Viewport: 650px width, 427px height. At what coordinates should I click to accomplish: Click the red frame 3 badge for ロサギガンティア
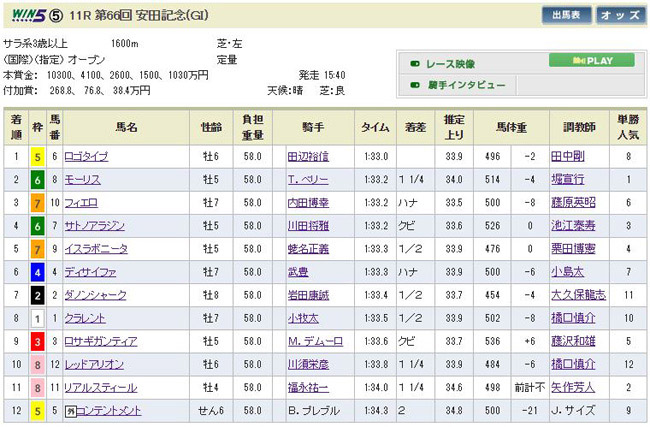36,339
